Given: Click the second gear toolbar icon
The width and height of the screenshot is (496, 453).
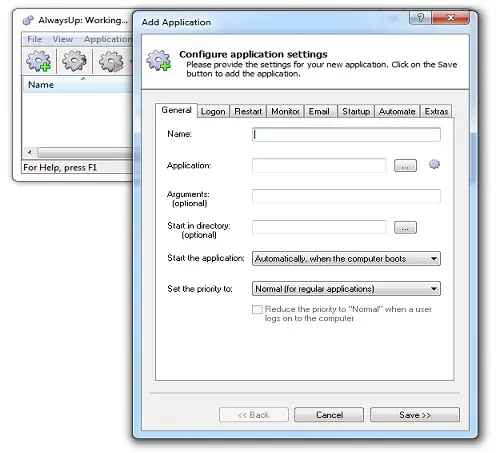Looking at the screenshot, I should coord(74,61).
